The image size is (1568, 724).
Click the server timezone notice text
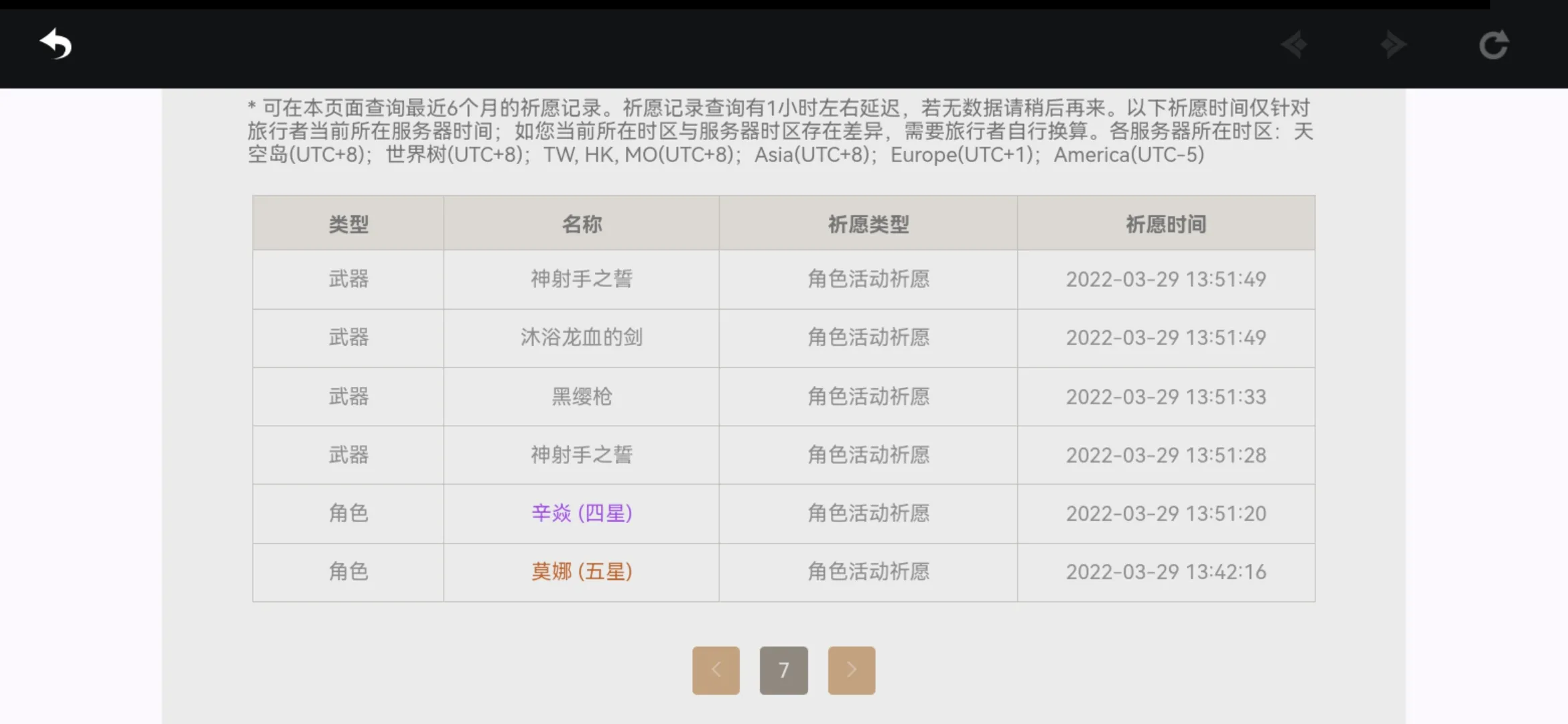tap(780, 131)
